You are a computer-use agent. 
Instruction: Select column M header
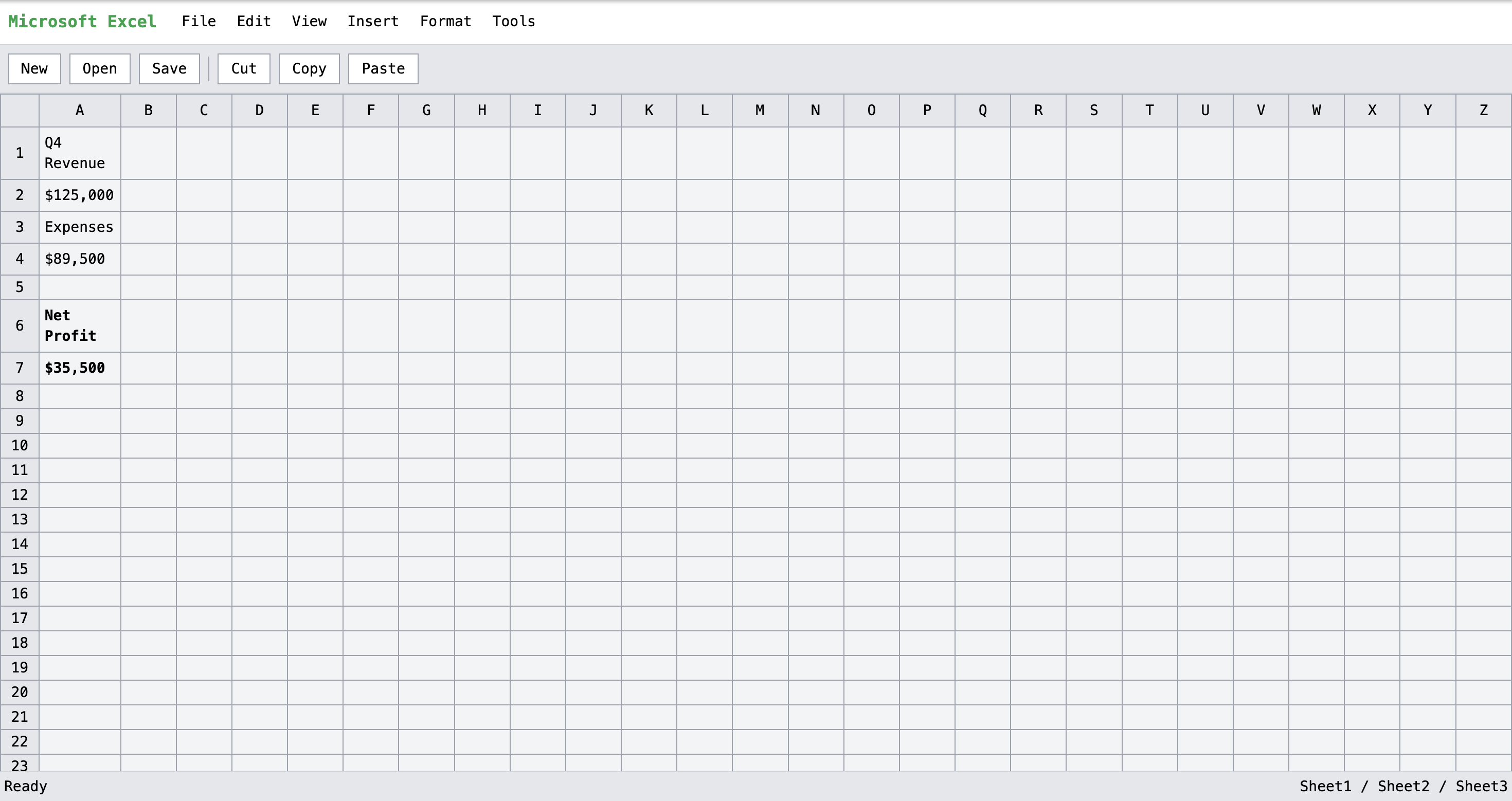tap(760, 111)
